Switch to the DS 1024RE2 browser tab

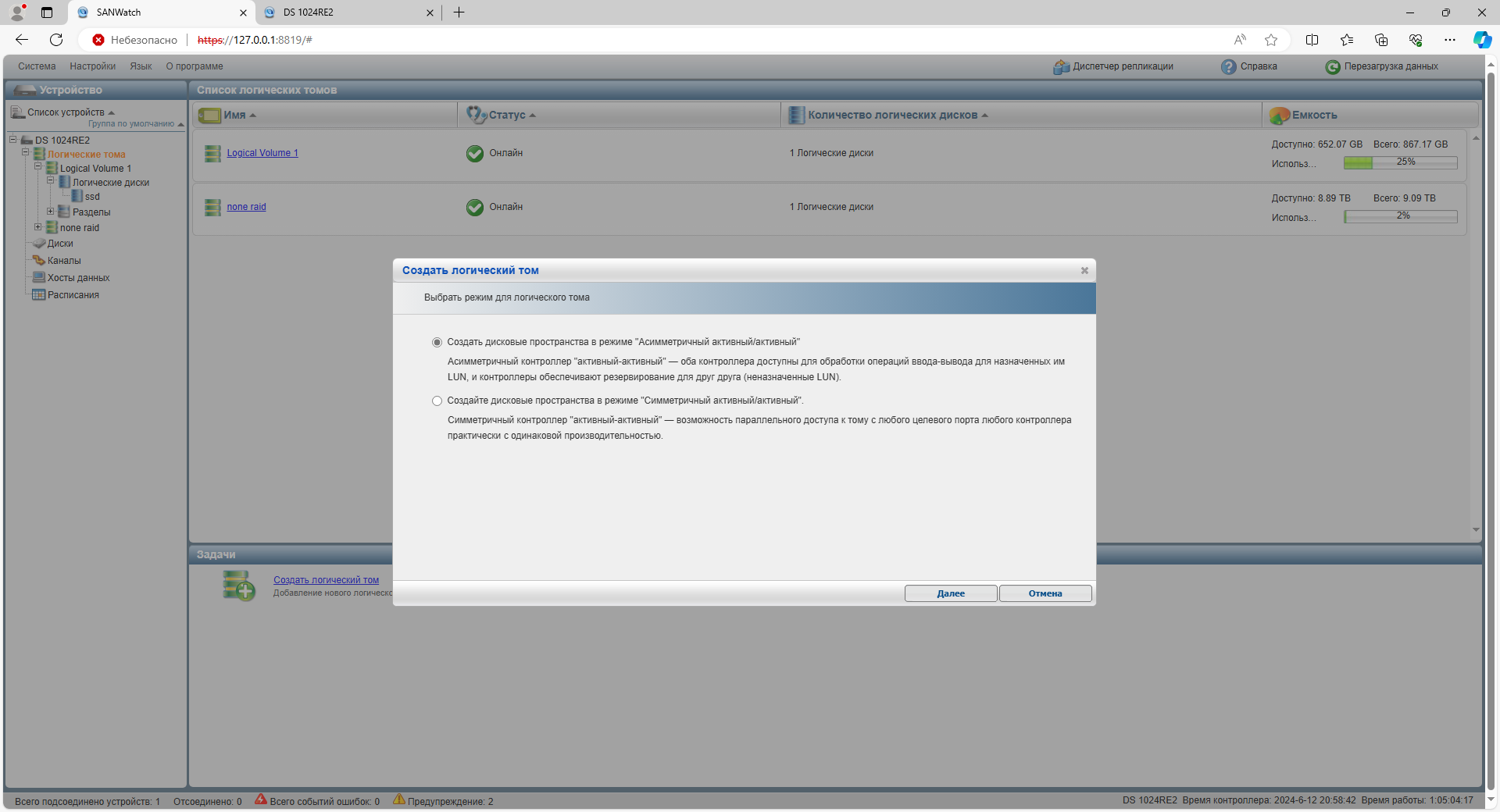(x=348, y=12)
